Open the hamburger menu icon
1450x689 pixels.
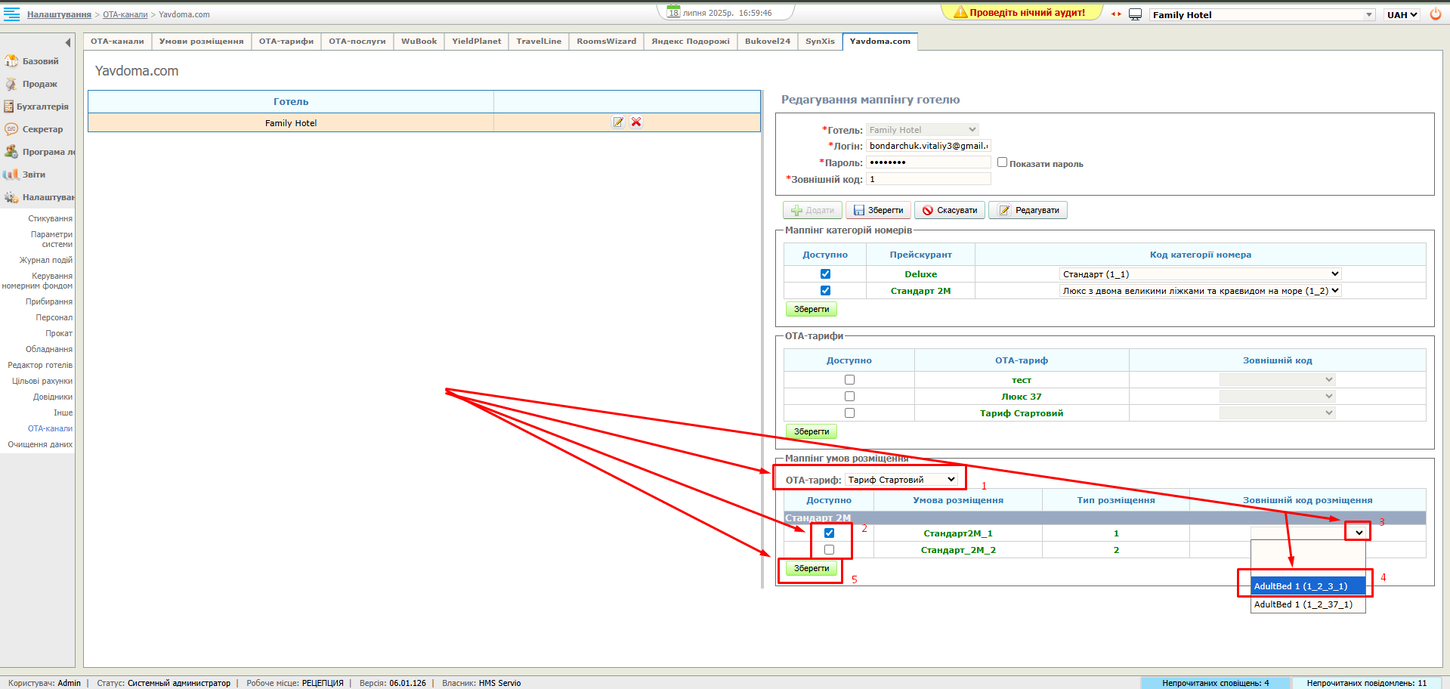click(11, 15)
